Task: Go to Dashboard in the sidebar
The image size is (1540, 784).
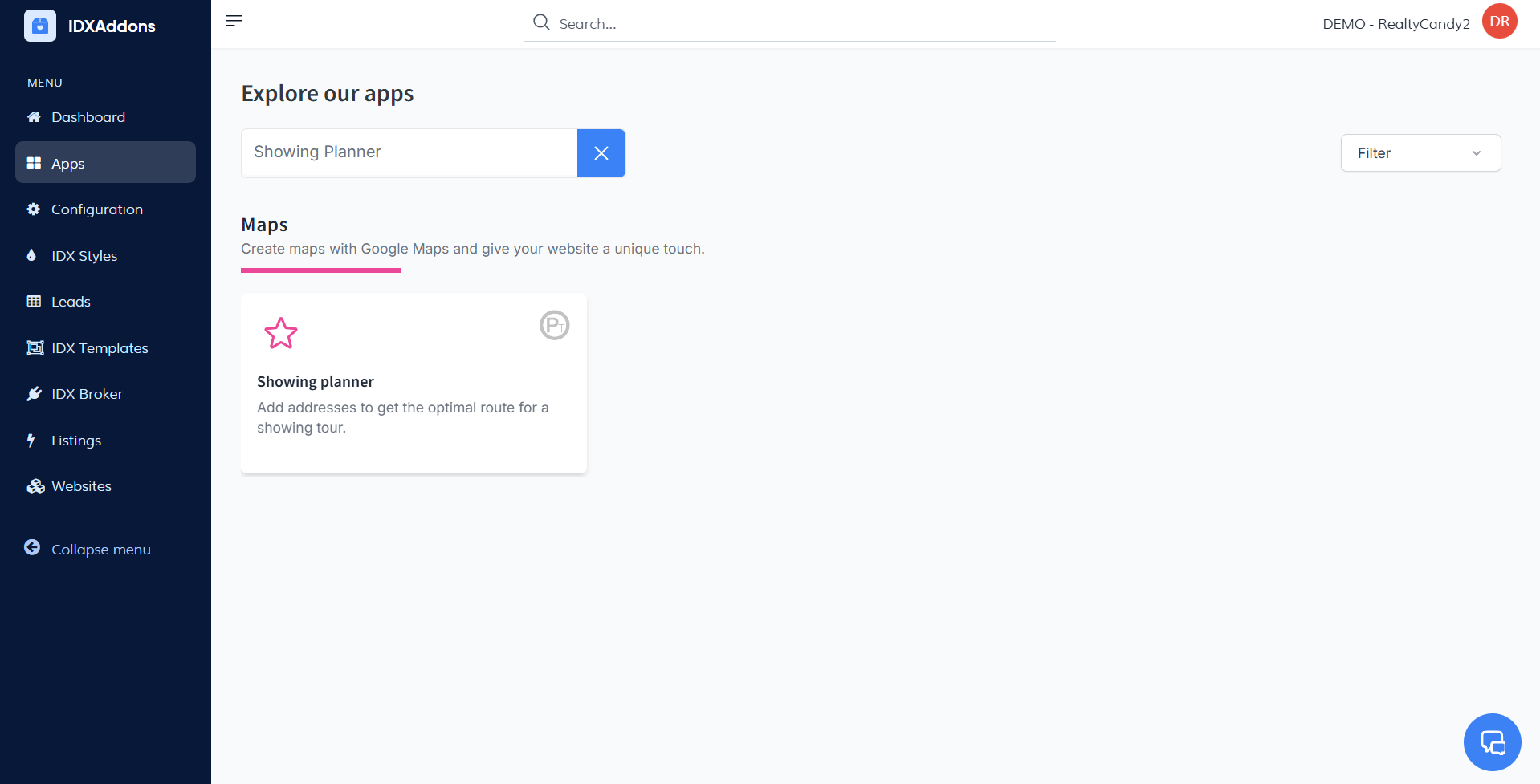Action: pyautogui.click(x=88, y=117)
